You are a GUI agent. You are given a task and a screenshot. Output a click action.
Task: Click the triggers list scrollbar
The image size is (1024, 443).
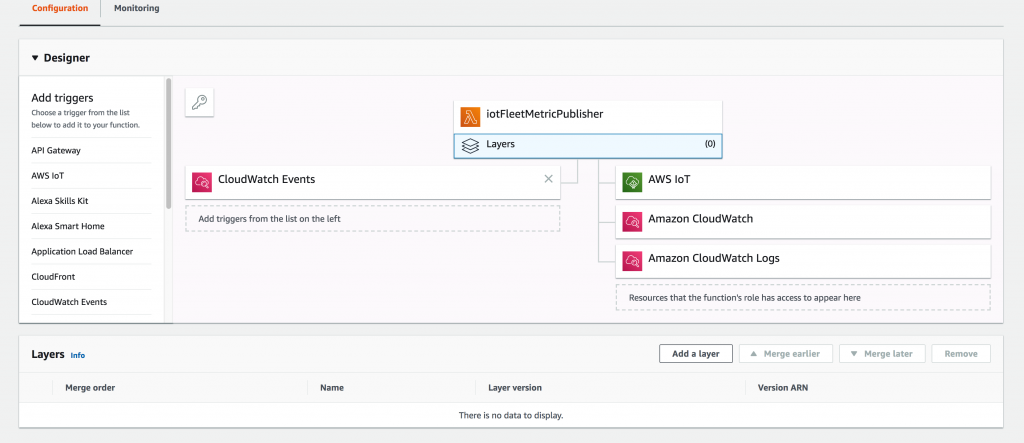click(168, 144)
